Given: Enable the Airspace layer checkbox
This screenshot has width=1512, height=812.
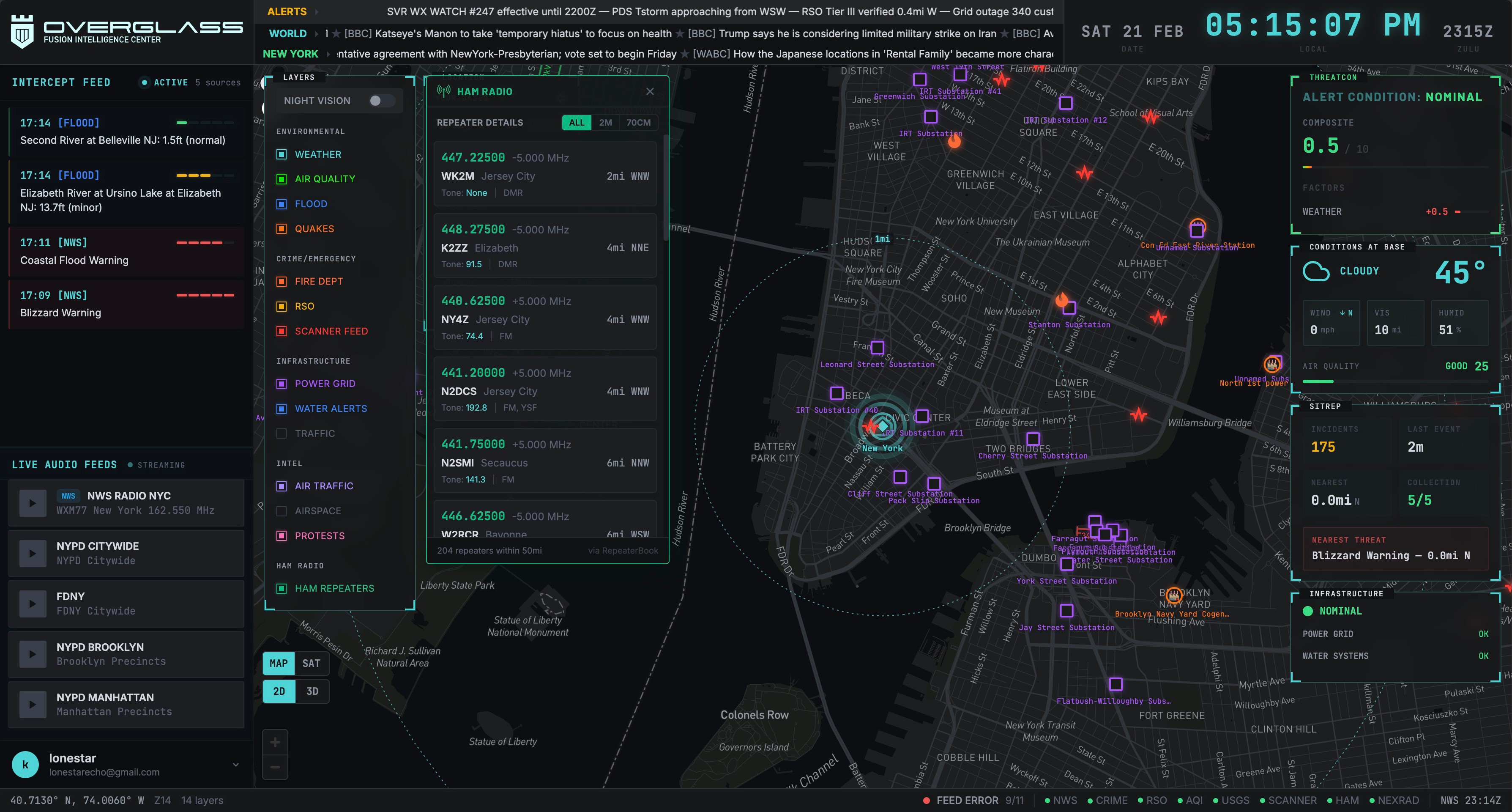Looking at the screenshot, I should (282, 511).
